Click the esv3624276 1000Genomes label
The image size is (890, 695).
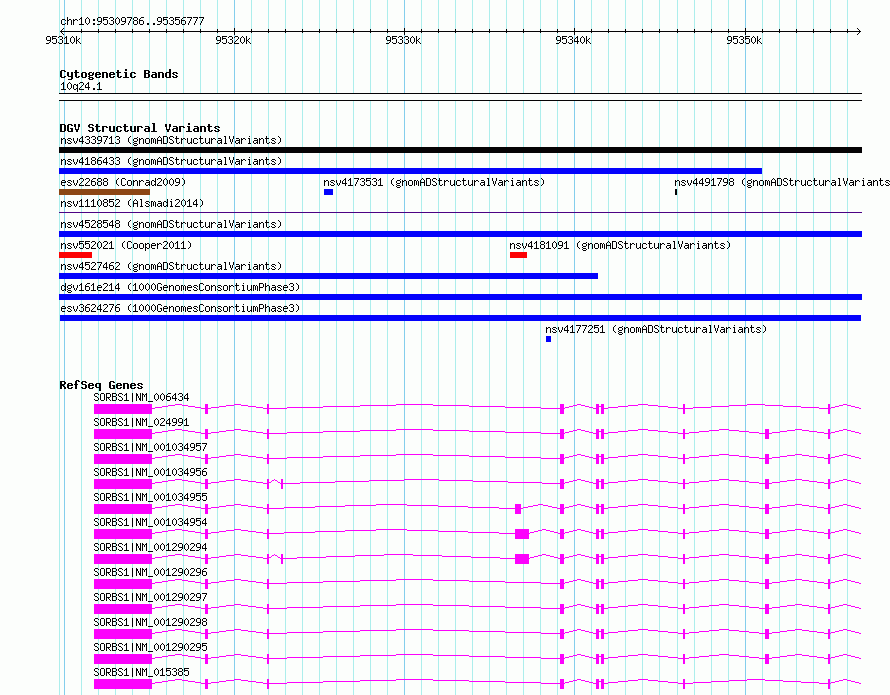pos(180,308)
